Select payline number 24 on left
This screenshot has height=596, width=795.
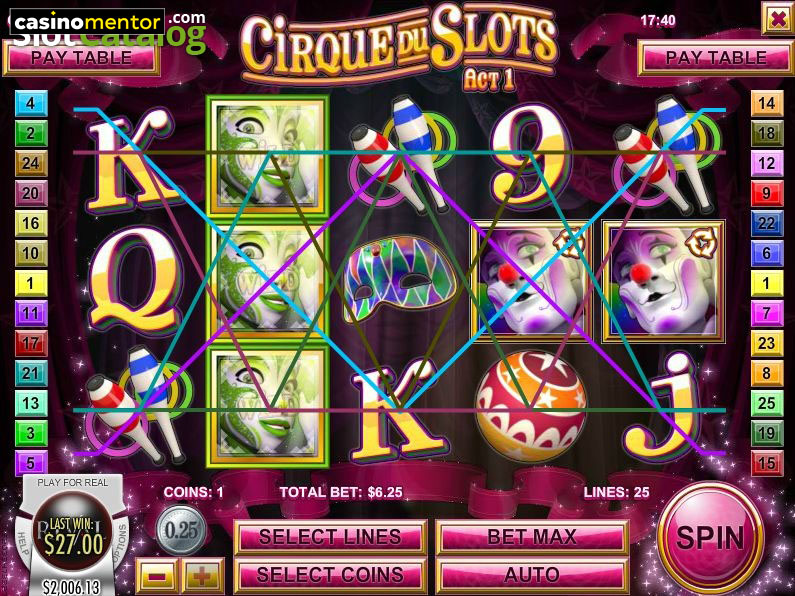(x=31, y=163)
